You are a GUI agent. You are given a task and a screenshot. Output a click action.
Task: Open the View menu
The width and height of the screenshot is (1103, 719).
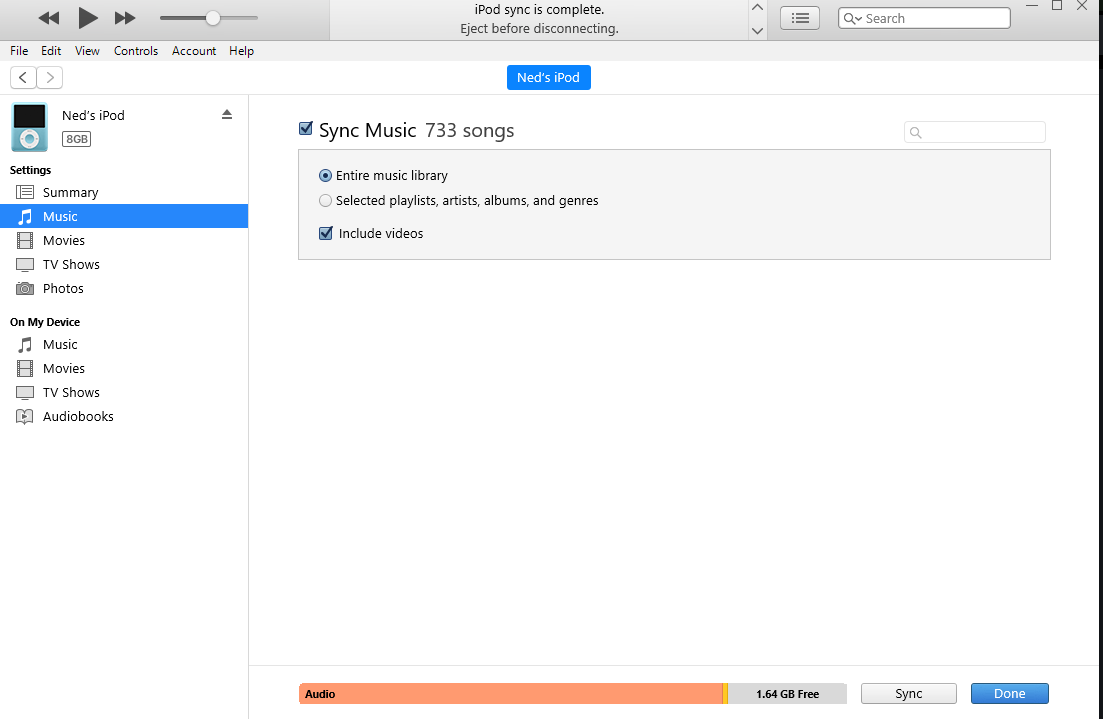click(x=87, y=51)
